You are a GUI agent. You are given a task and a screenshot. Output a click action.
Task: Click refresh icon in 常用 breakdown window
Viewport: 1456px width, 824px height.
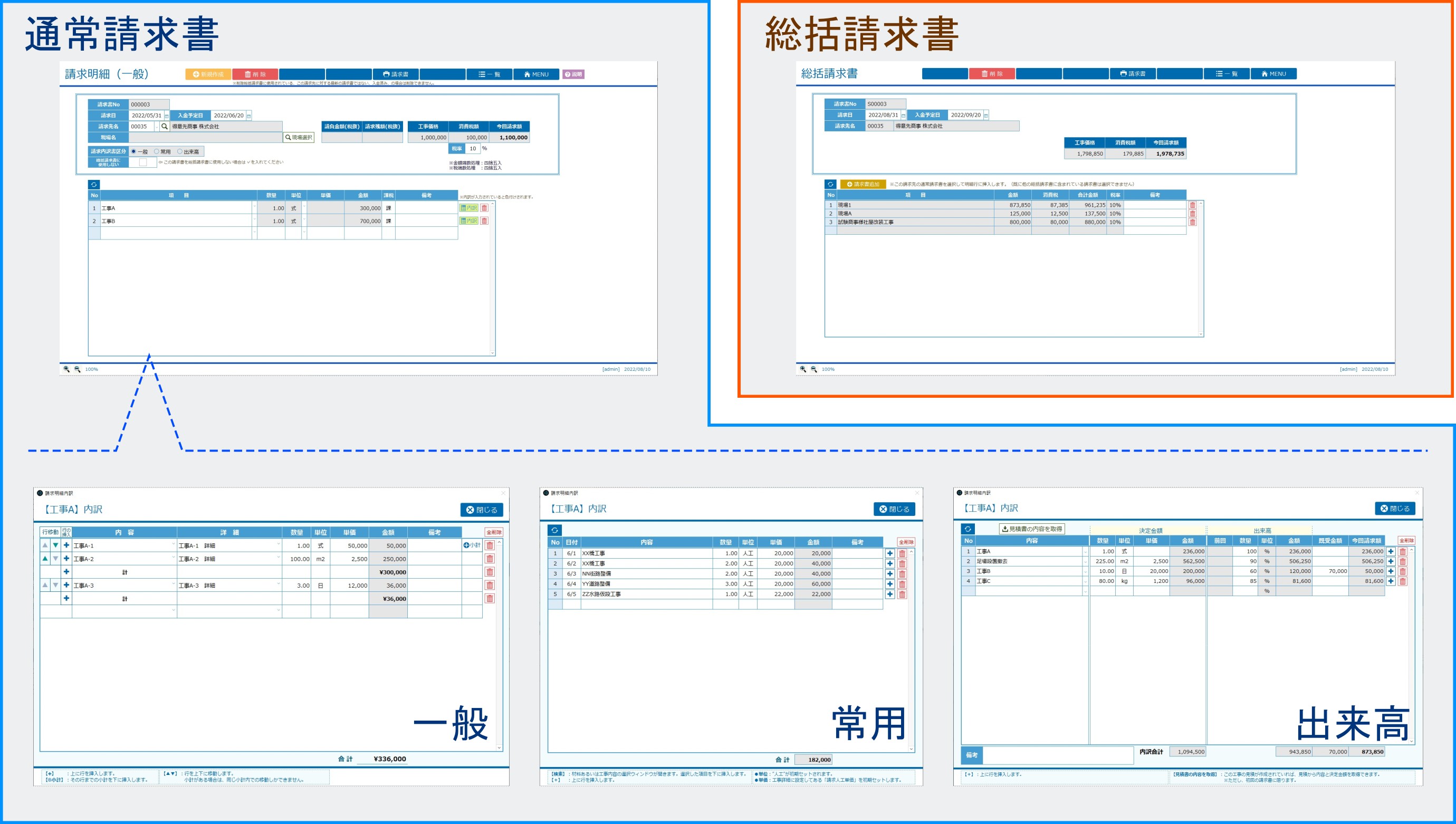click(554, 530)
